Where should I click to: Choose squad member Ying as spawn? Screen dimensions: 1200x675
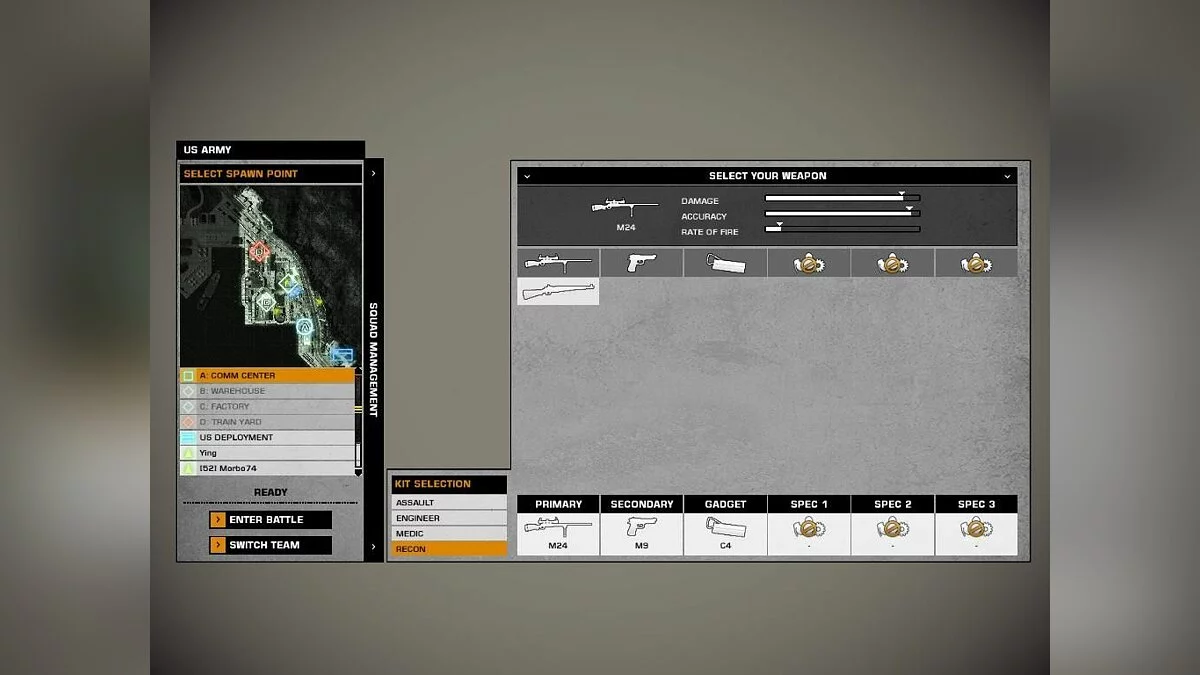[267, 453]
